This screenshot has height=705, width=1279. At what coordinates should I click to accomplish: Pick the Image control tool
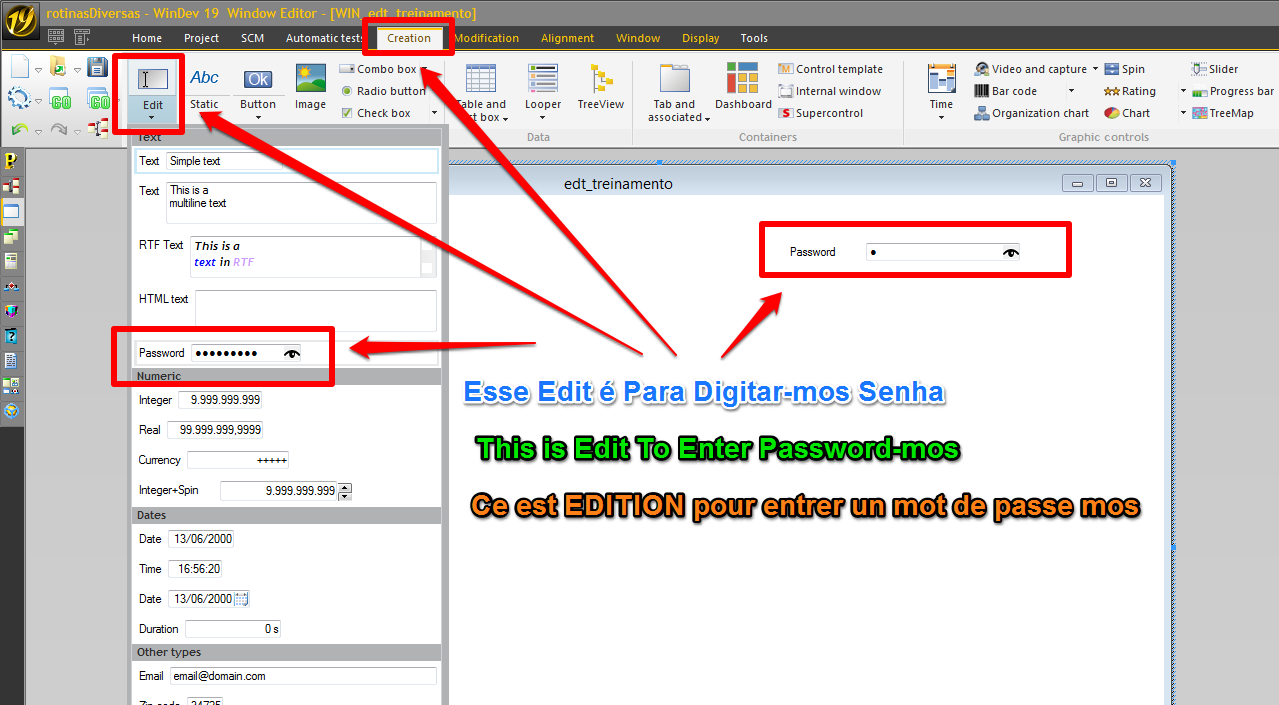310,87
